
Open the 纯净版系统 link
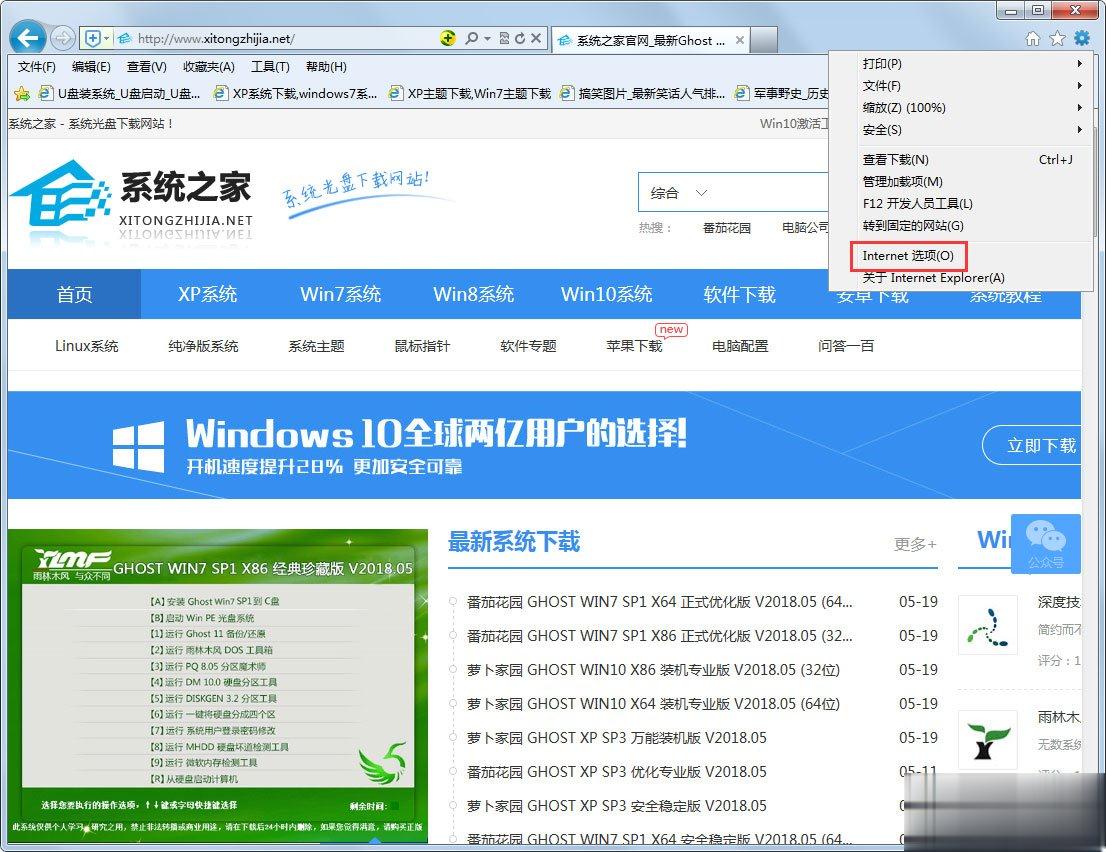[203, 346]
